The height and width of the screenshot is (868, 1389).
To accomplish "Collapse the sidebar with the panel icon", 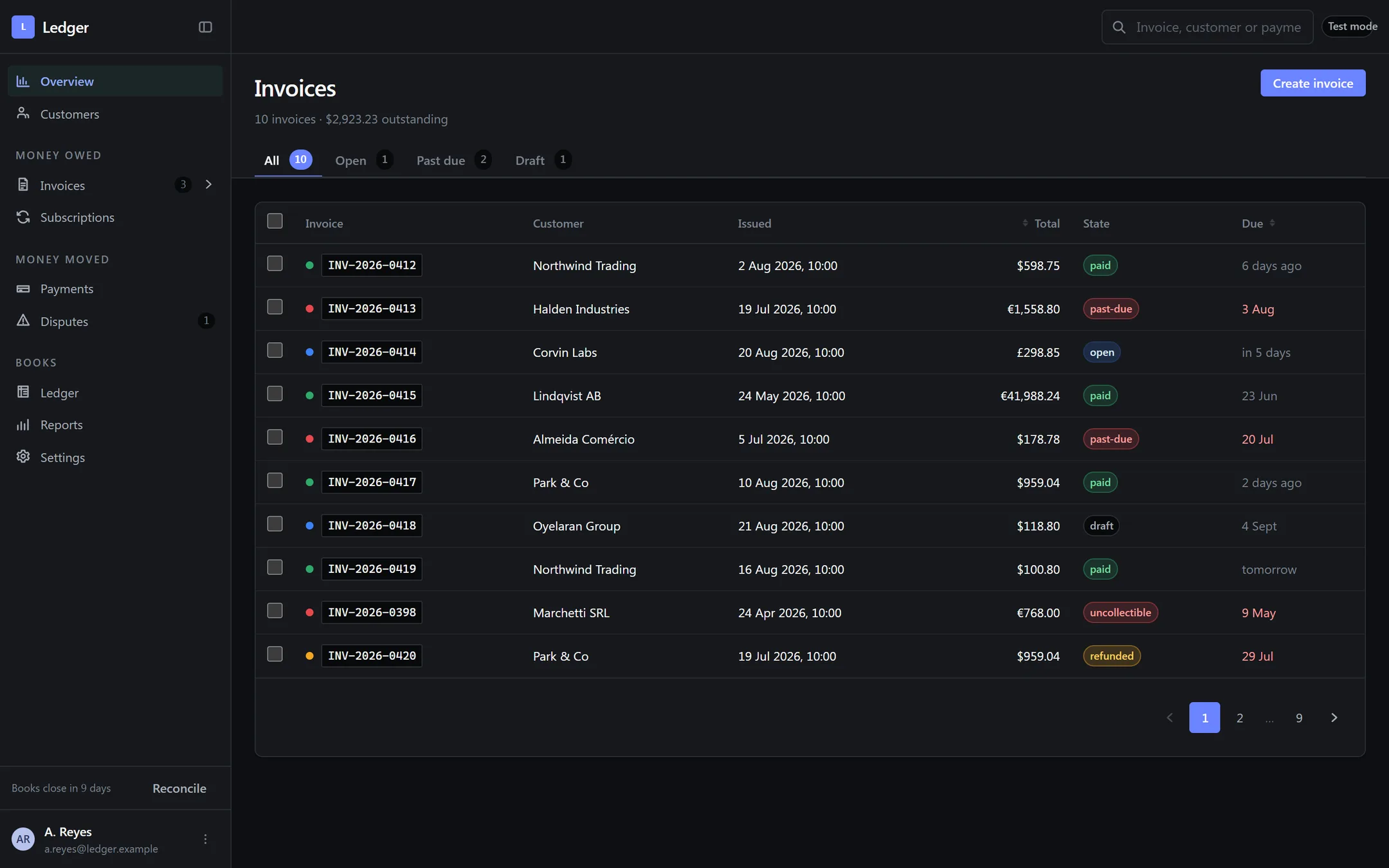I will (205, 27).
